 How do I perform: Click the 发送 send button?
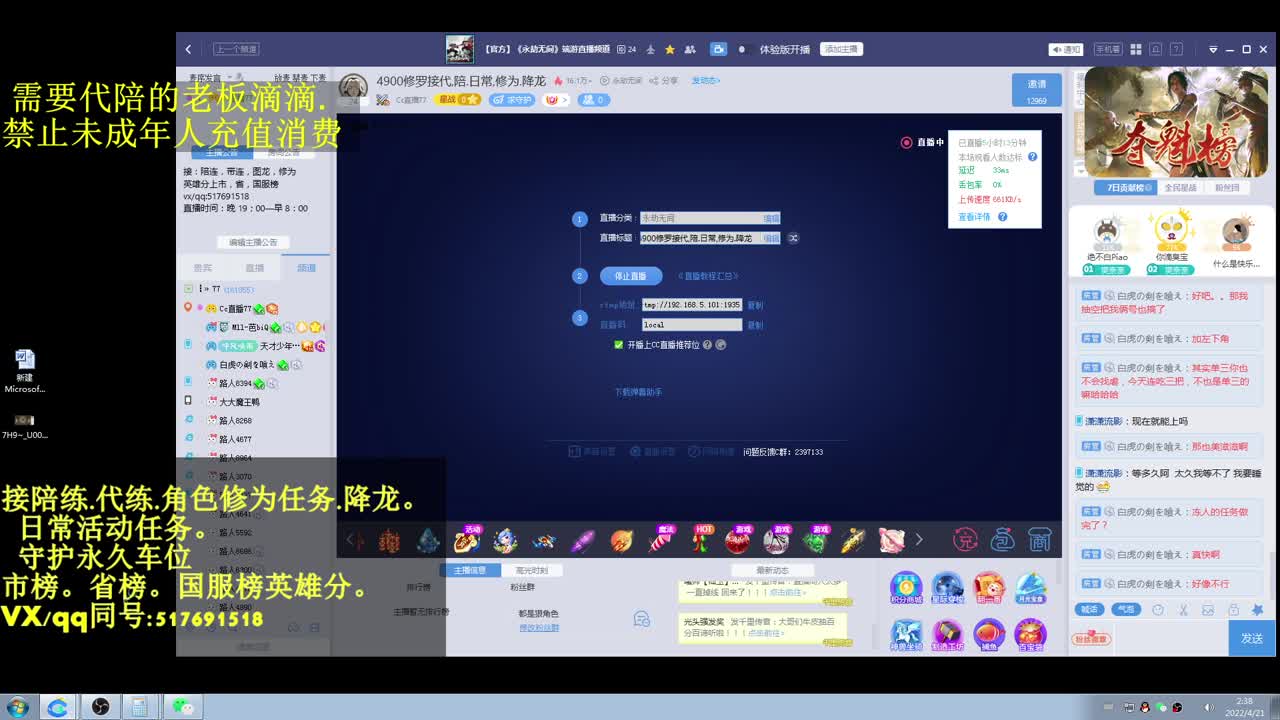(1252, 638)
